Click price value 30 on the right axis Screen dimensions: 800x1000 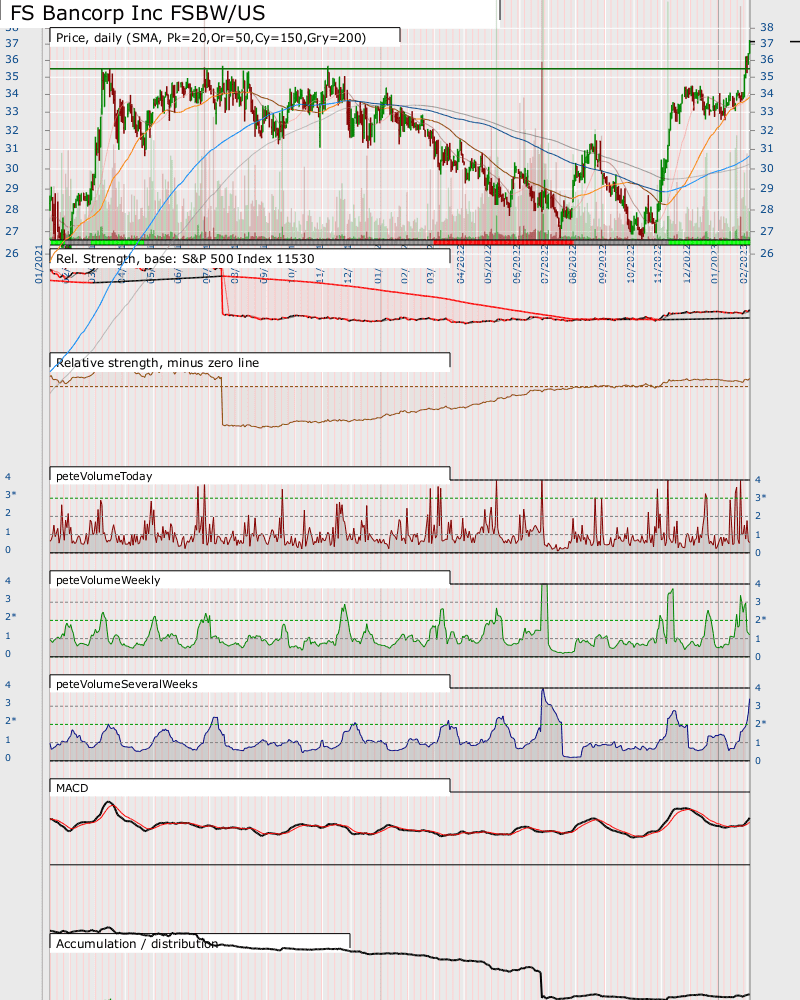pos(766,168)
